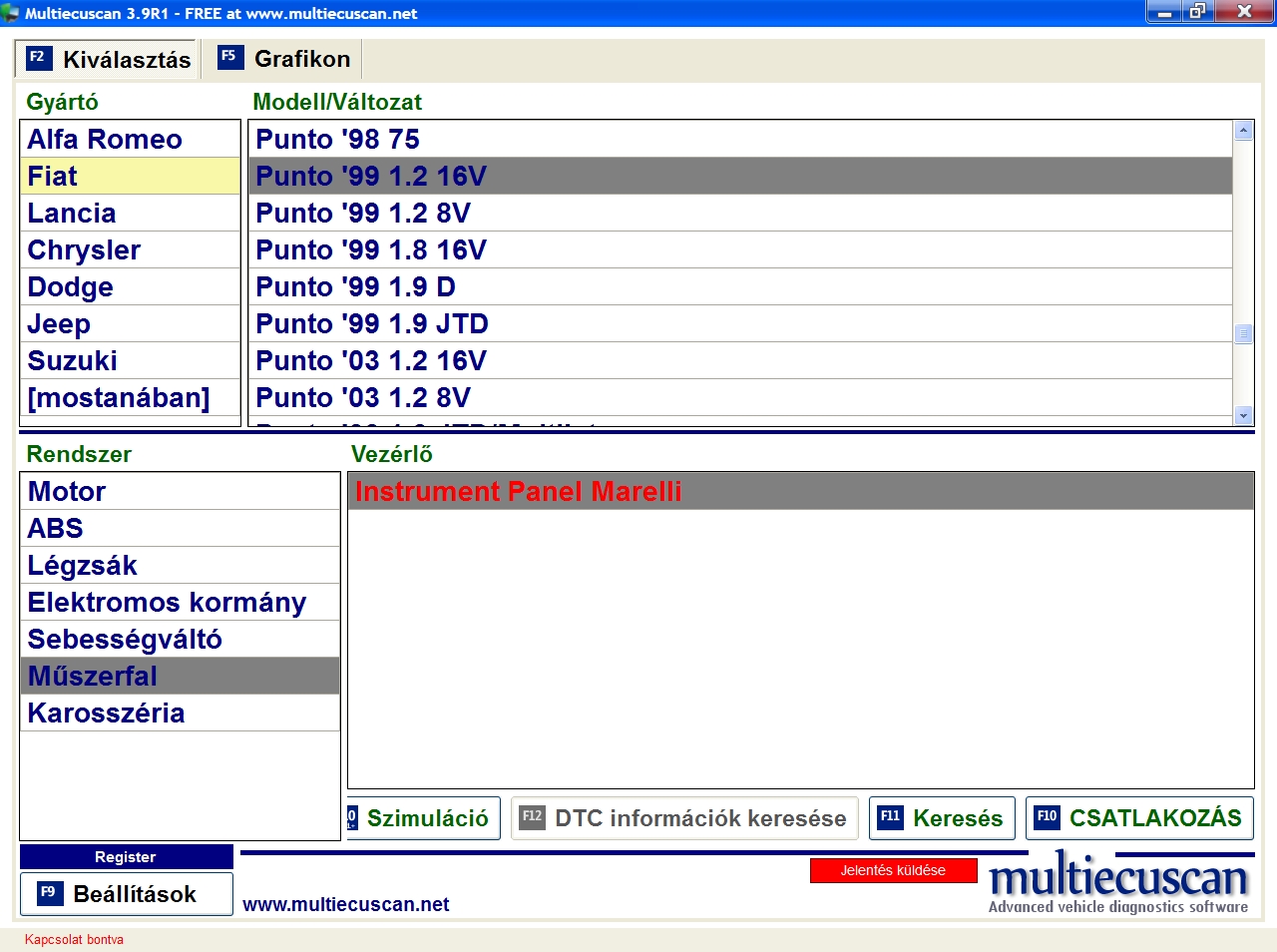Open DTC információk keresése
1277x952 pixels.
click(x=684, y=818)
